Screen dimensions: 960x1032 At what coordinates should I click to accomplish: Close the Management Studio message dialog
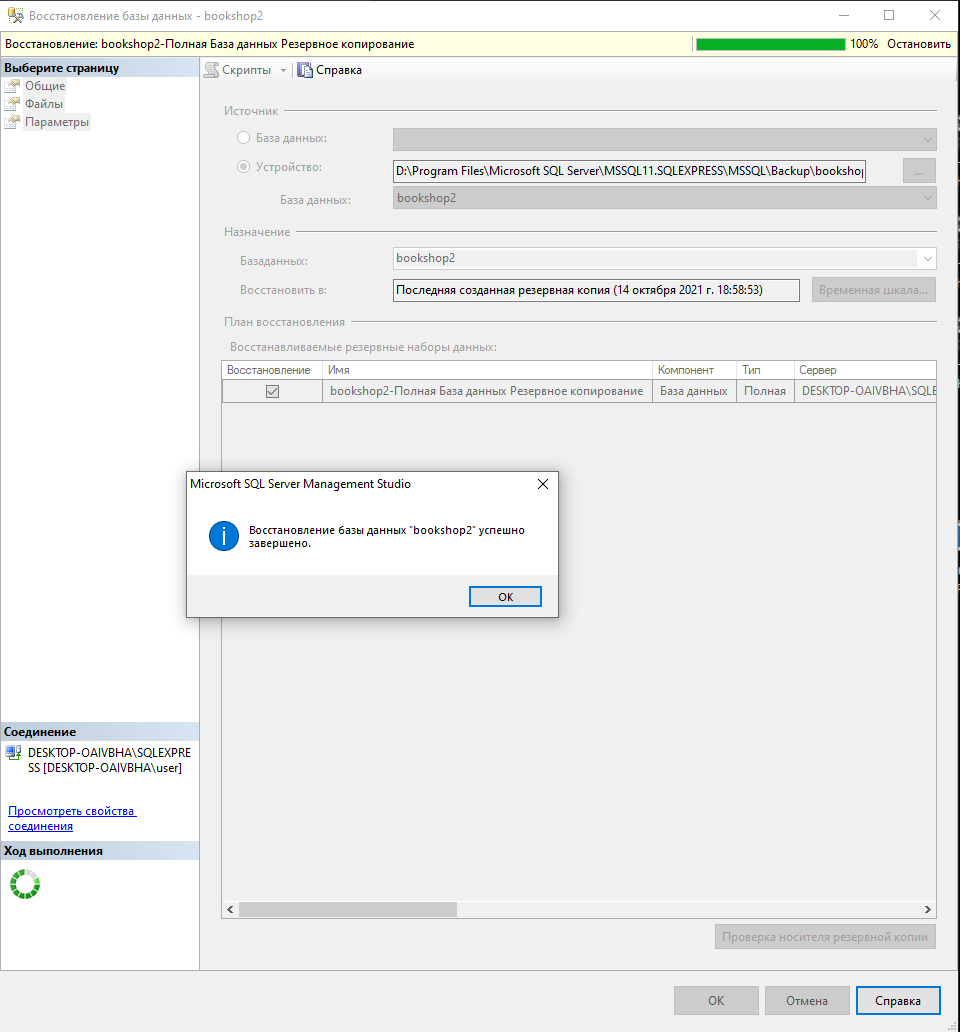(543, 484)
